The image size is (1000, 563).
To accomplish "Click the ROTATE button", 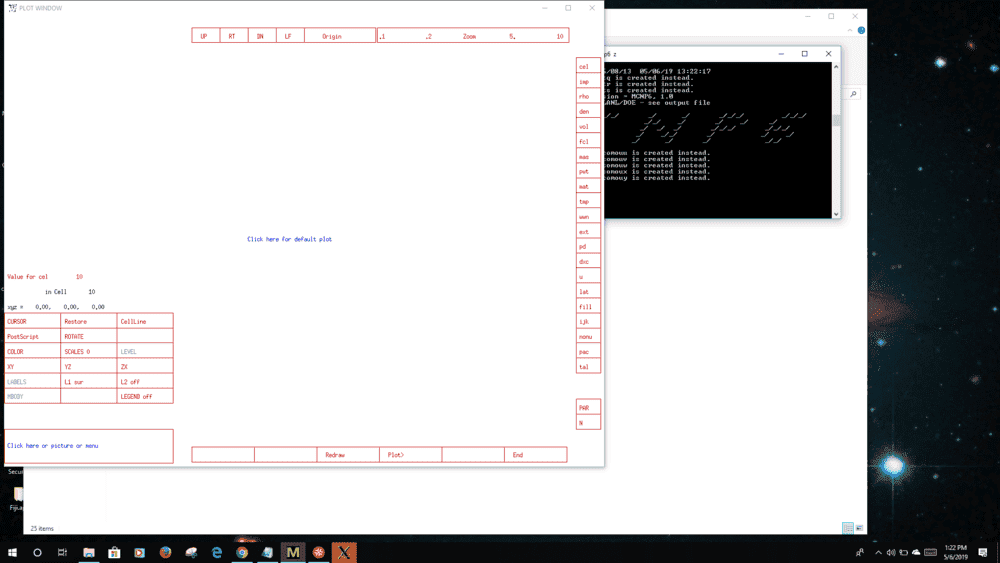I will point(89,337).
